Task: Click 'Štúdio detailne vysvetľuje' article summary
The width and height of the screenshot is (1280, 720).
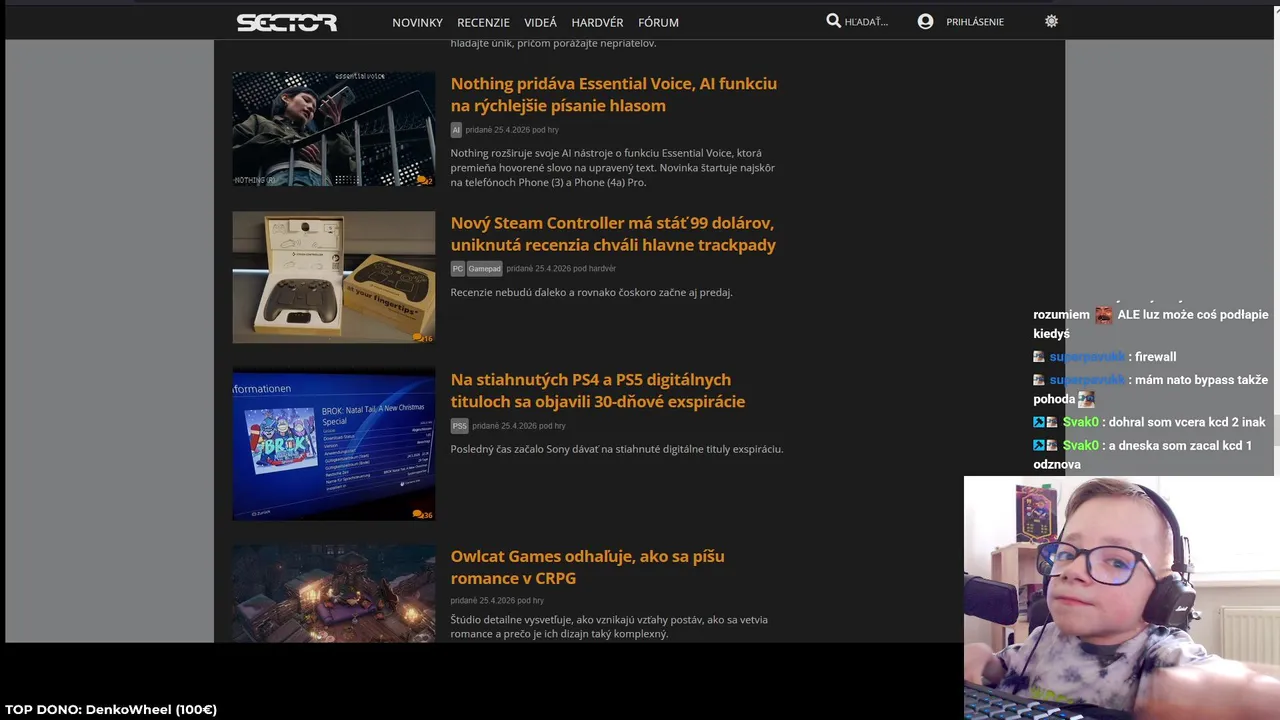Action: pos(609,626)
